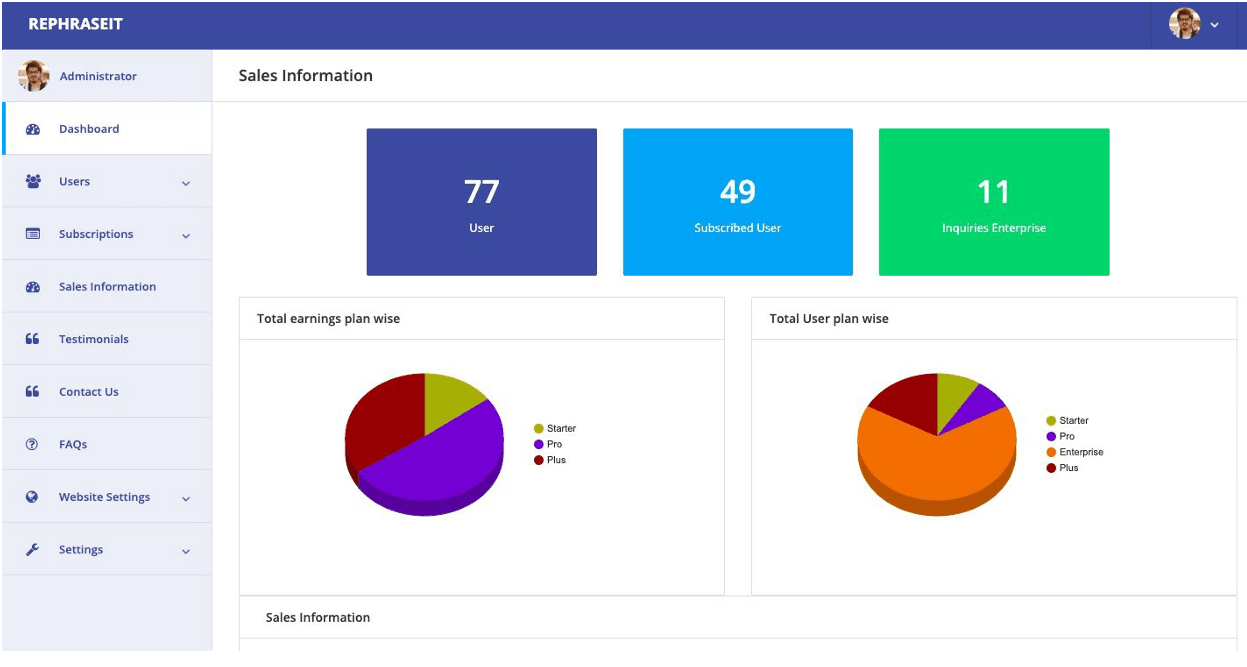Click 'Total earnings plan wise' heading

[x=328, y=319]
